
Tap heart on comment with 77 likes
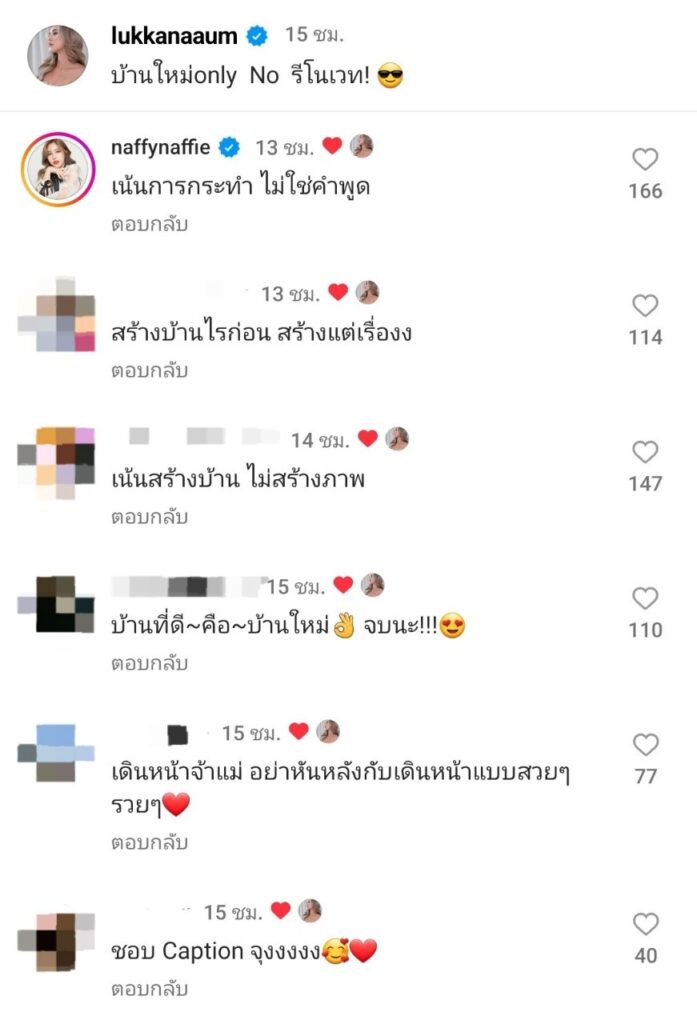click(x=645, y=744)
